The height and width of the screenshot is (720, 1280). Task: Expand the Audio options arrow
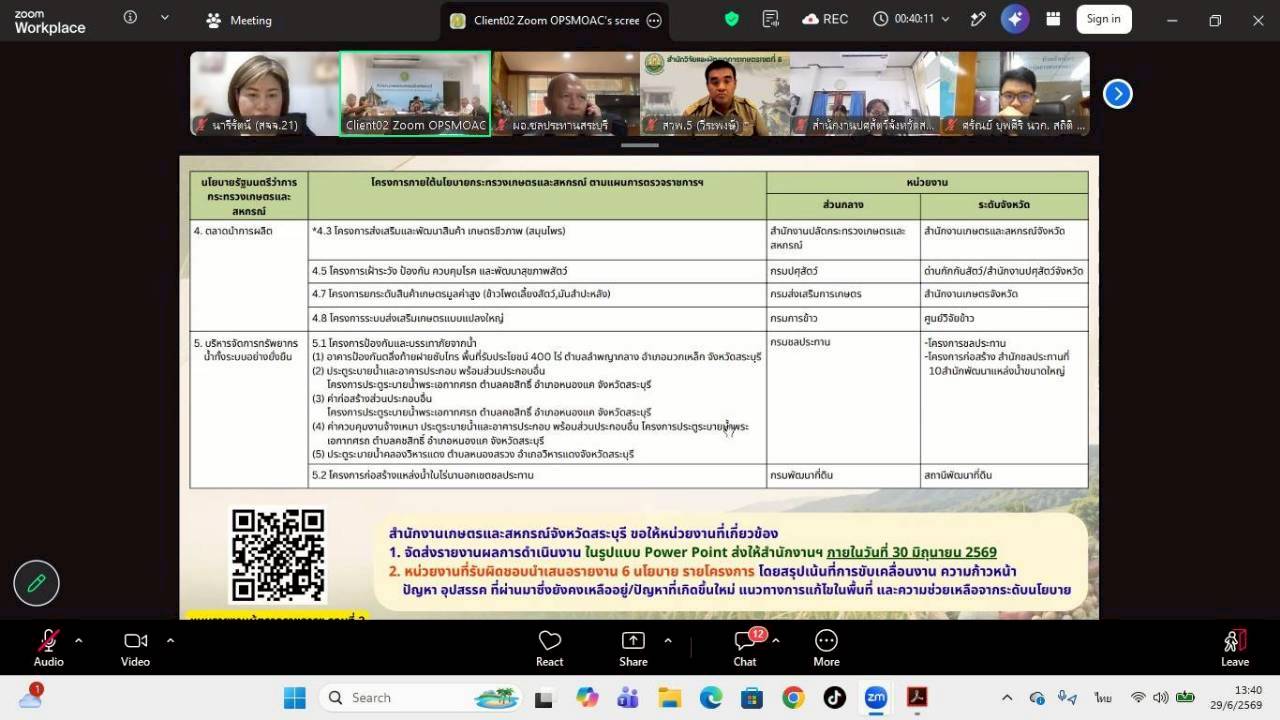point(78,640)
